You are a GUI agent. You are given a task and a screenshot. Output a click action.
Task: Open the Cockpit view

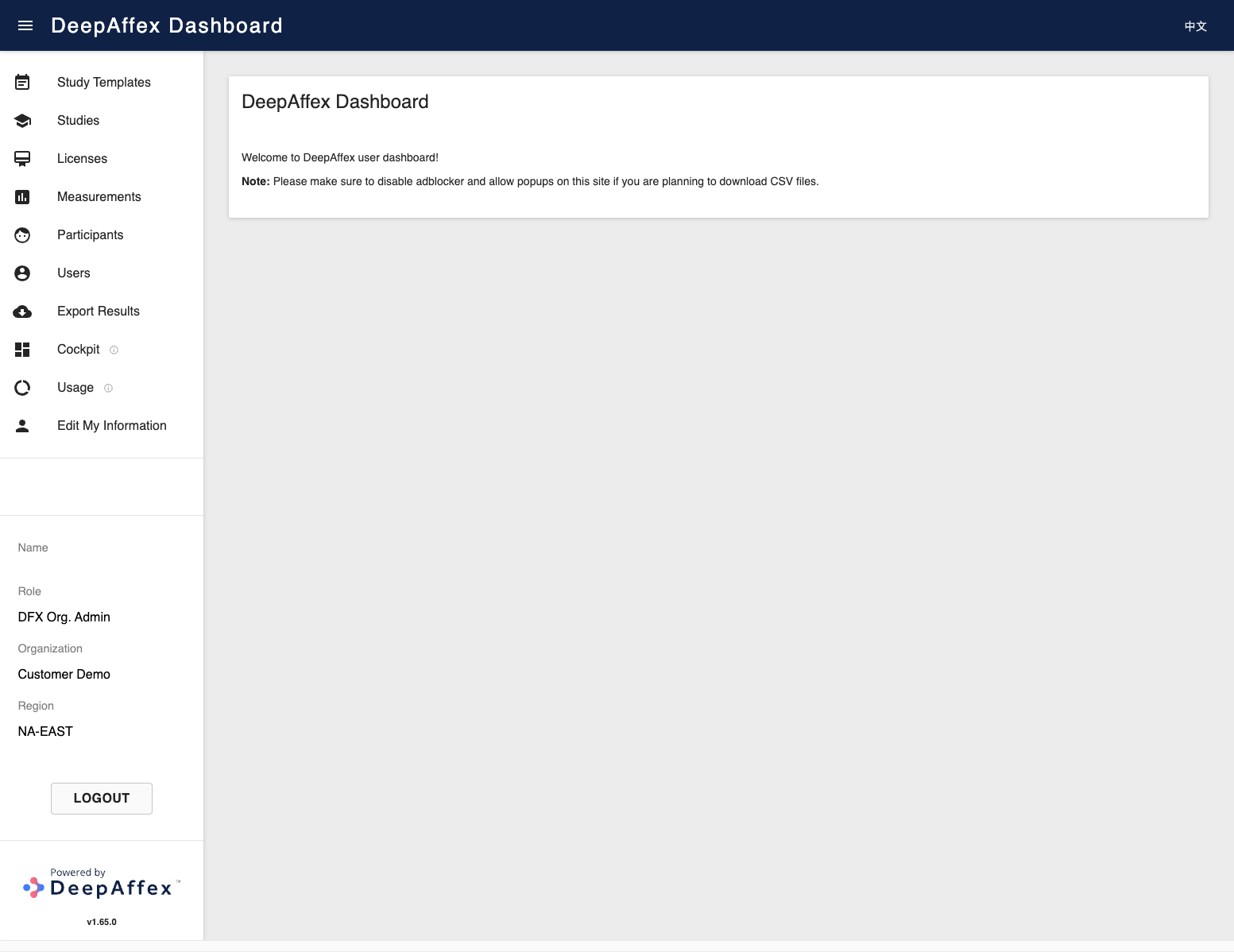pos(102,349)
